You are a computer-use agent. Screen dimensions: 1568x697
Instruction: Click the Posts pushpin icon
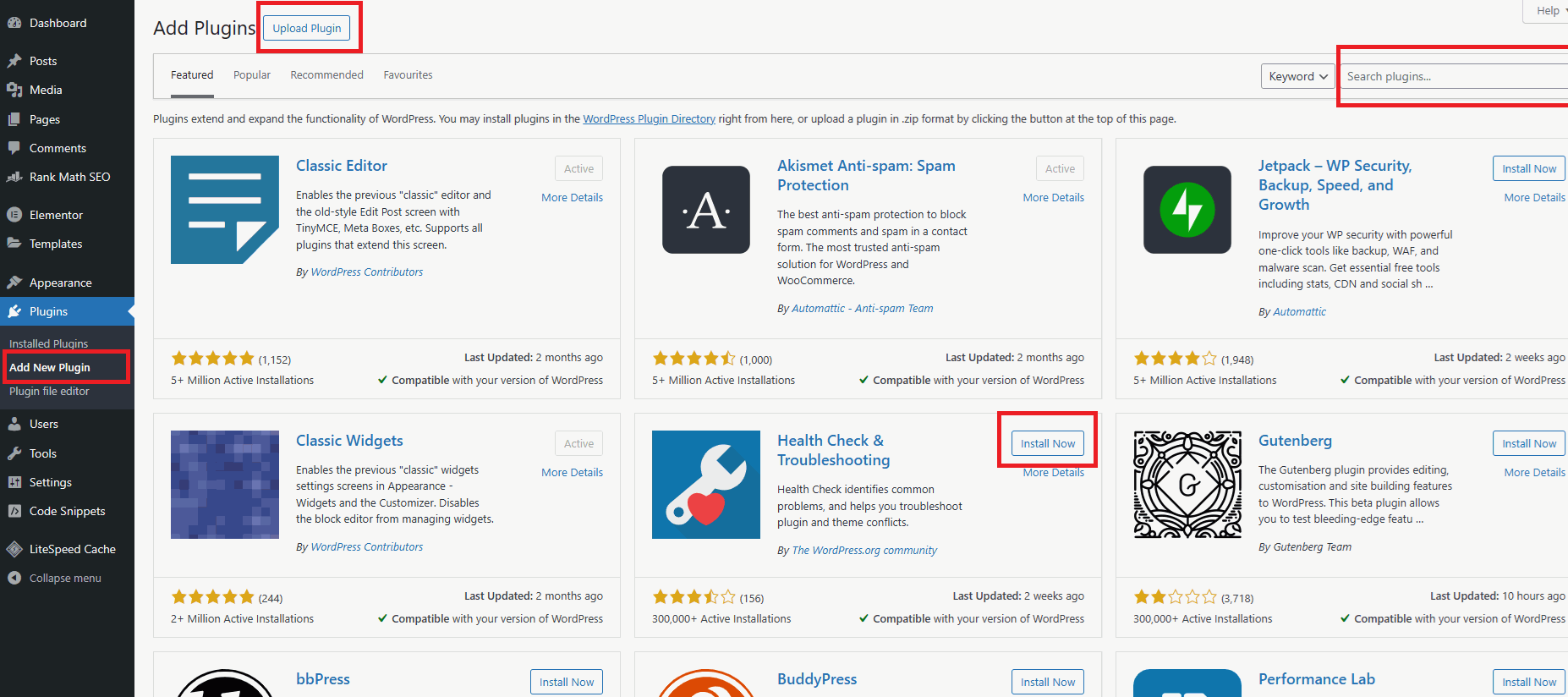pos(14,61)
